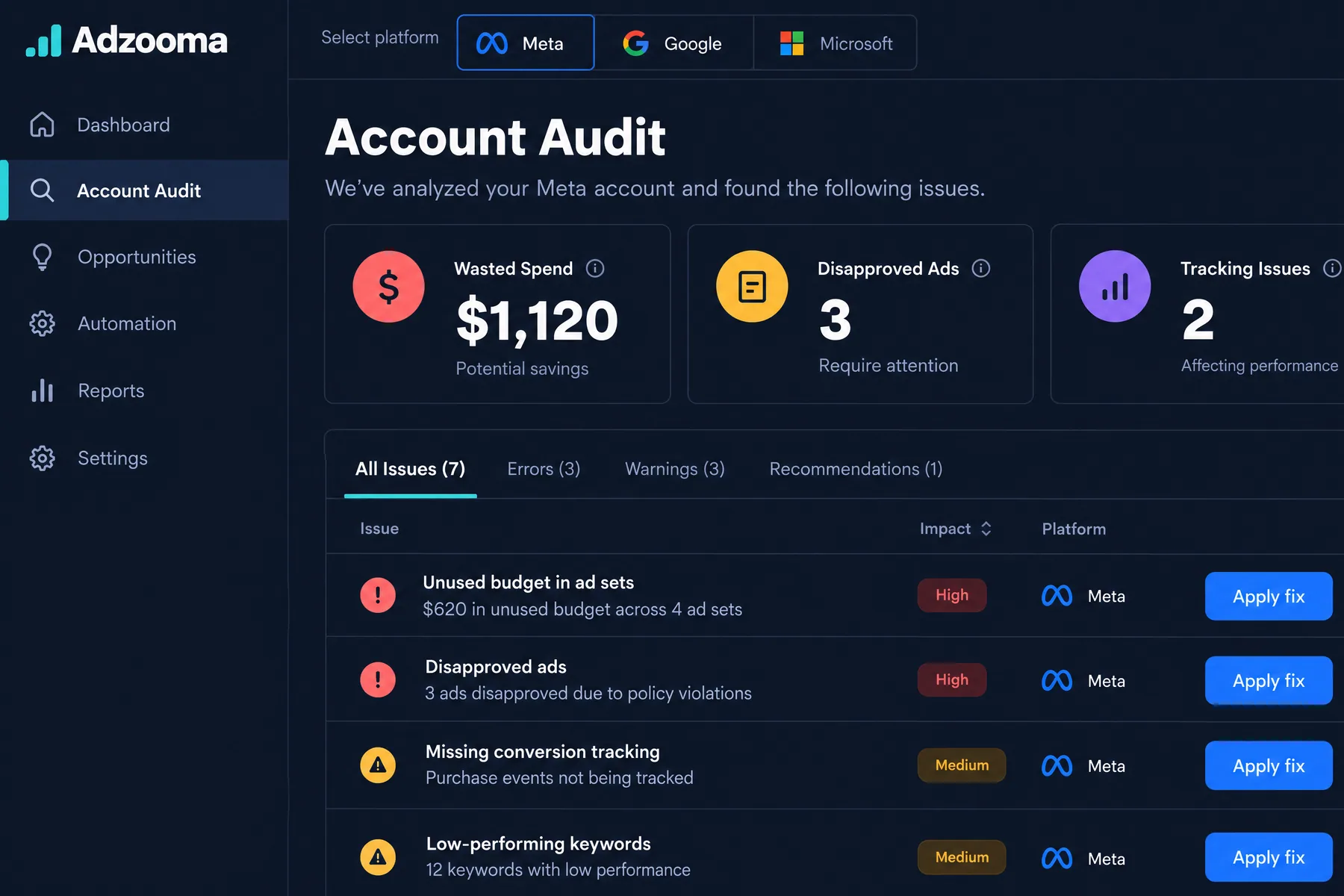Viewport: 1344px width, 896px height.
Task: Click the Wasted Spend info icon
Action: pyautogui.click(x=595, y=268)
